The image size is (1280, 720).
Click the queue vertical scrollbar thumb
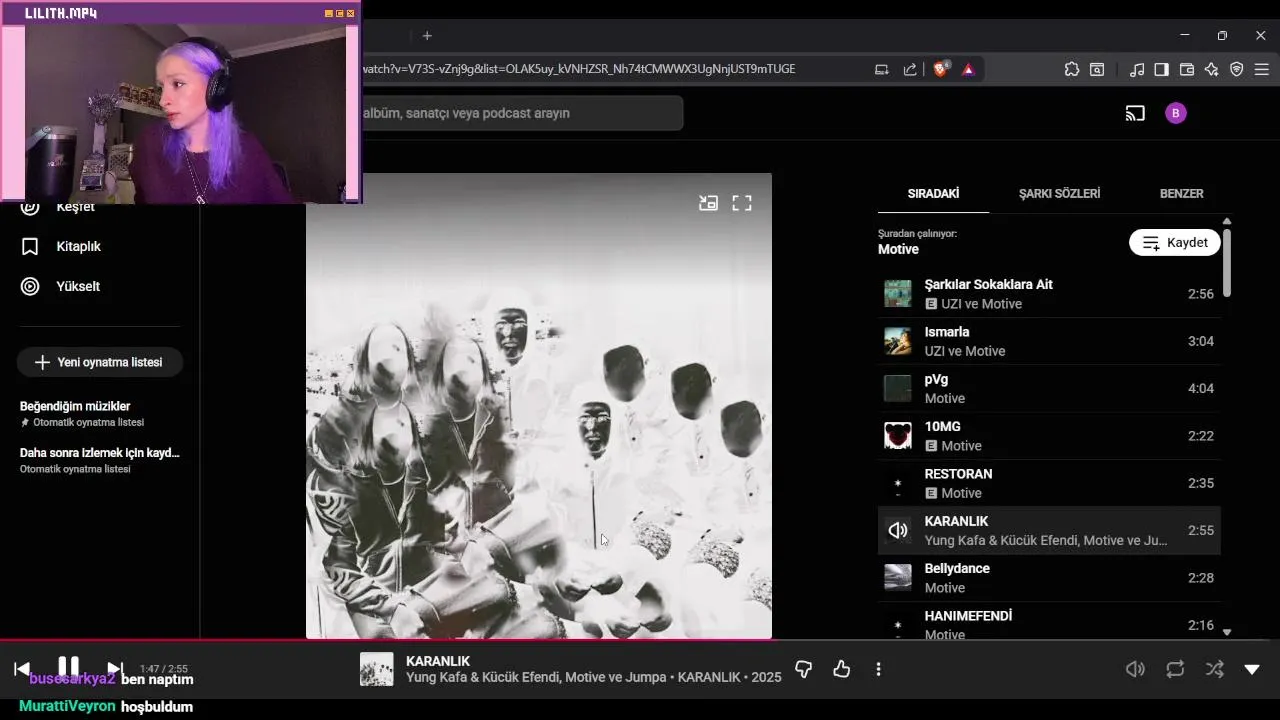point(1227,262)
